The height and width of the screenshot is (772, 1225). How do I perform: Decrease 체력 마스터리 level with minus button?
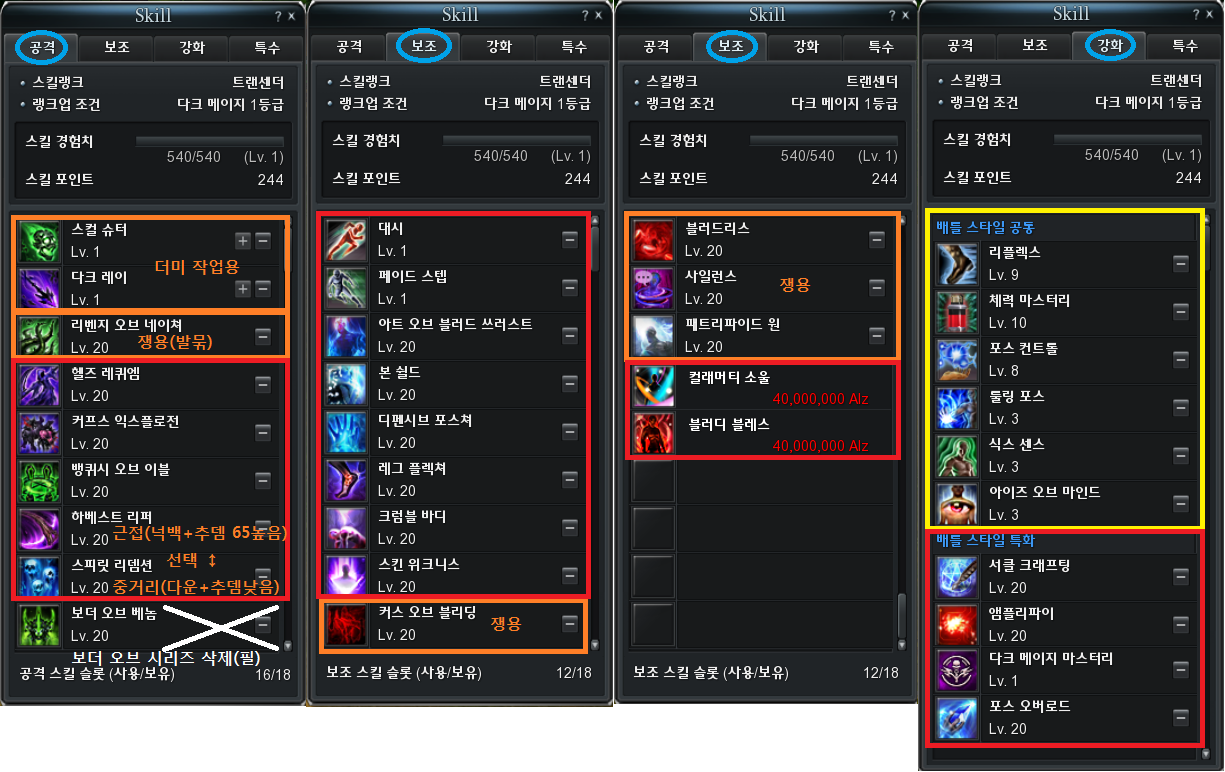tap(1181, 311)
